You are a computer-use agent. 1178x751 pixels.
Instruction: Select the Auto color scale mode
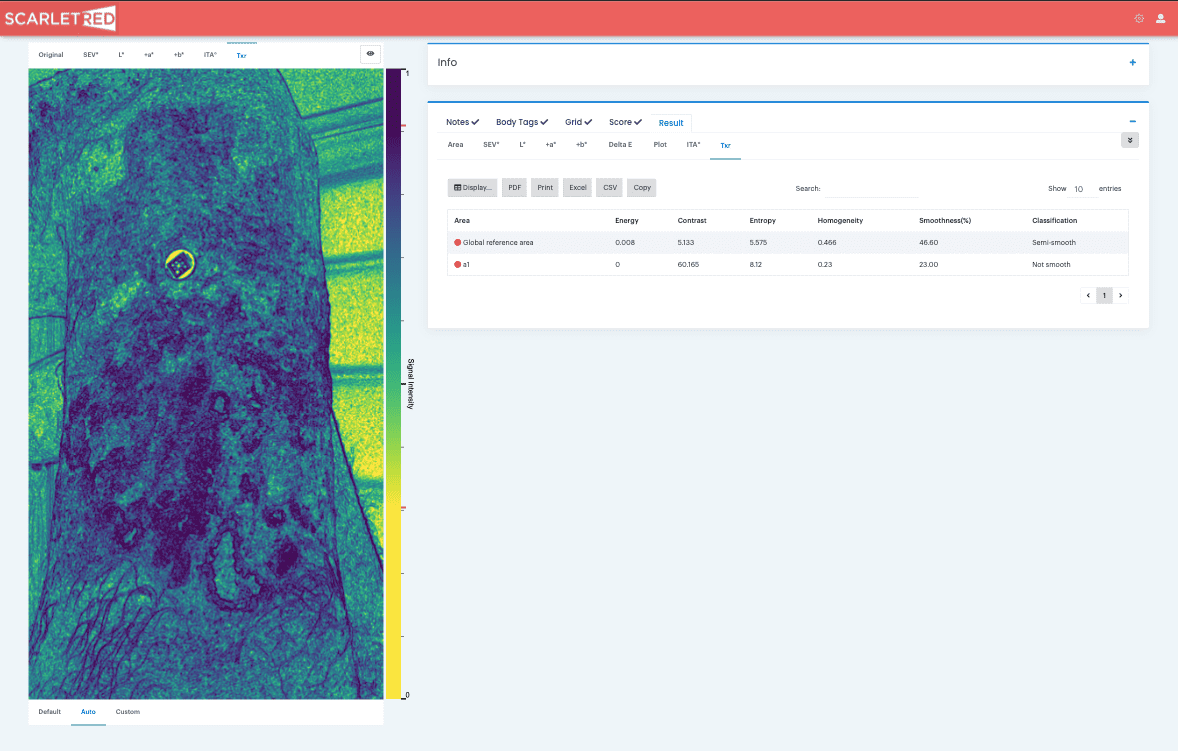[88, 712]
